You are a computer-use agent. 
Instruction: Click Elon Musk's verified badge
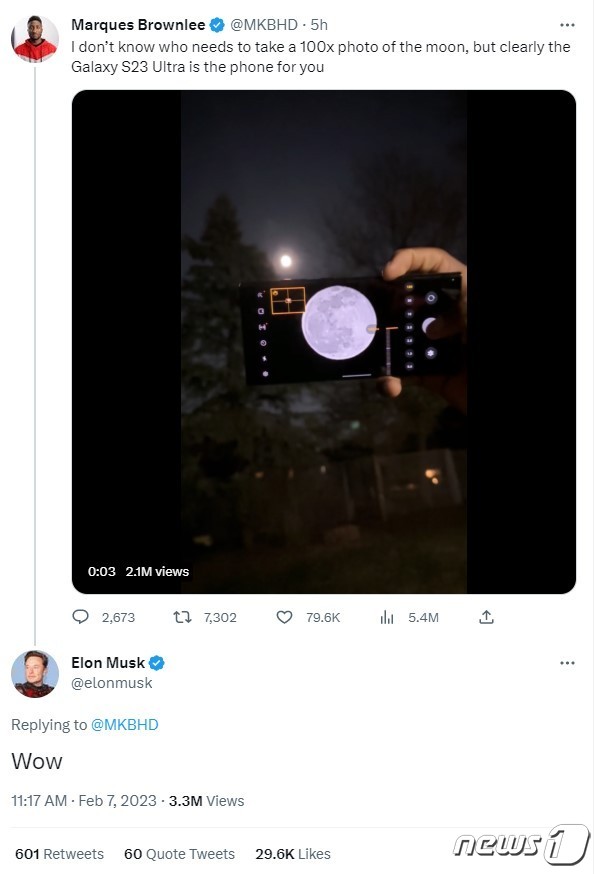tap(157, 663)
